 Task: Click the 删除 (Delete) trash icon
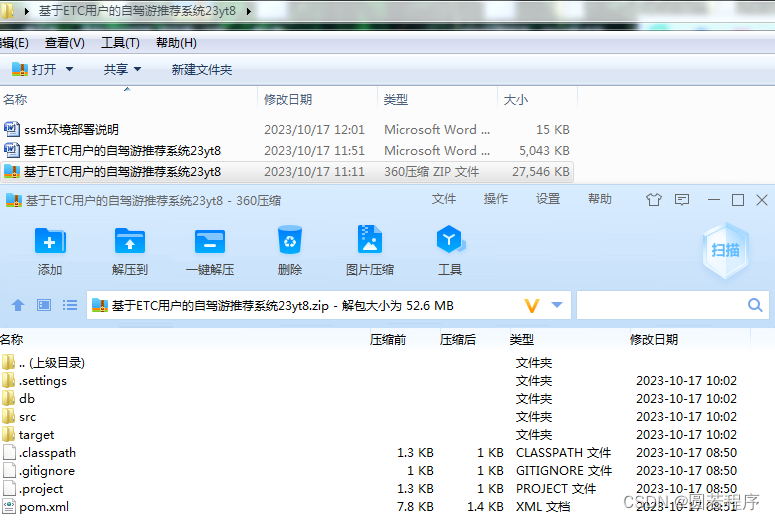290,241
